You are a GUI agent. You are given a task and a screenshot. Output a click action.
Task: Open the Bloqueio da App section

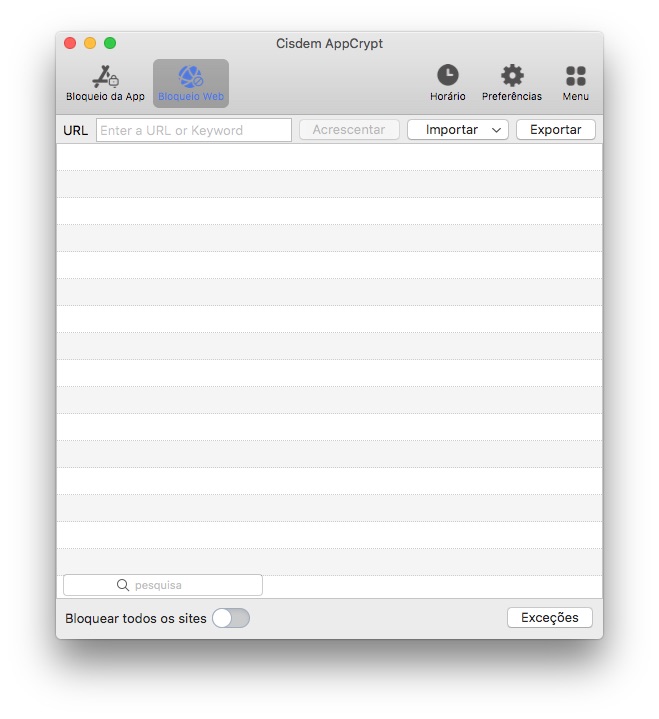[x=105, y=83]
